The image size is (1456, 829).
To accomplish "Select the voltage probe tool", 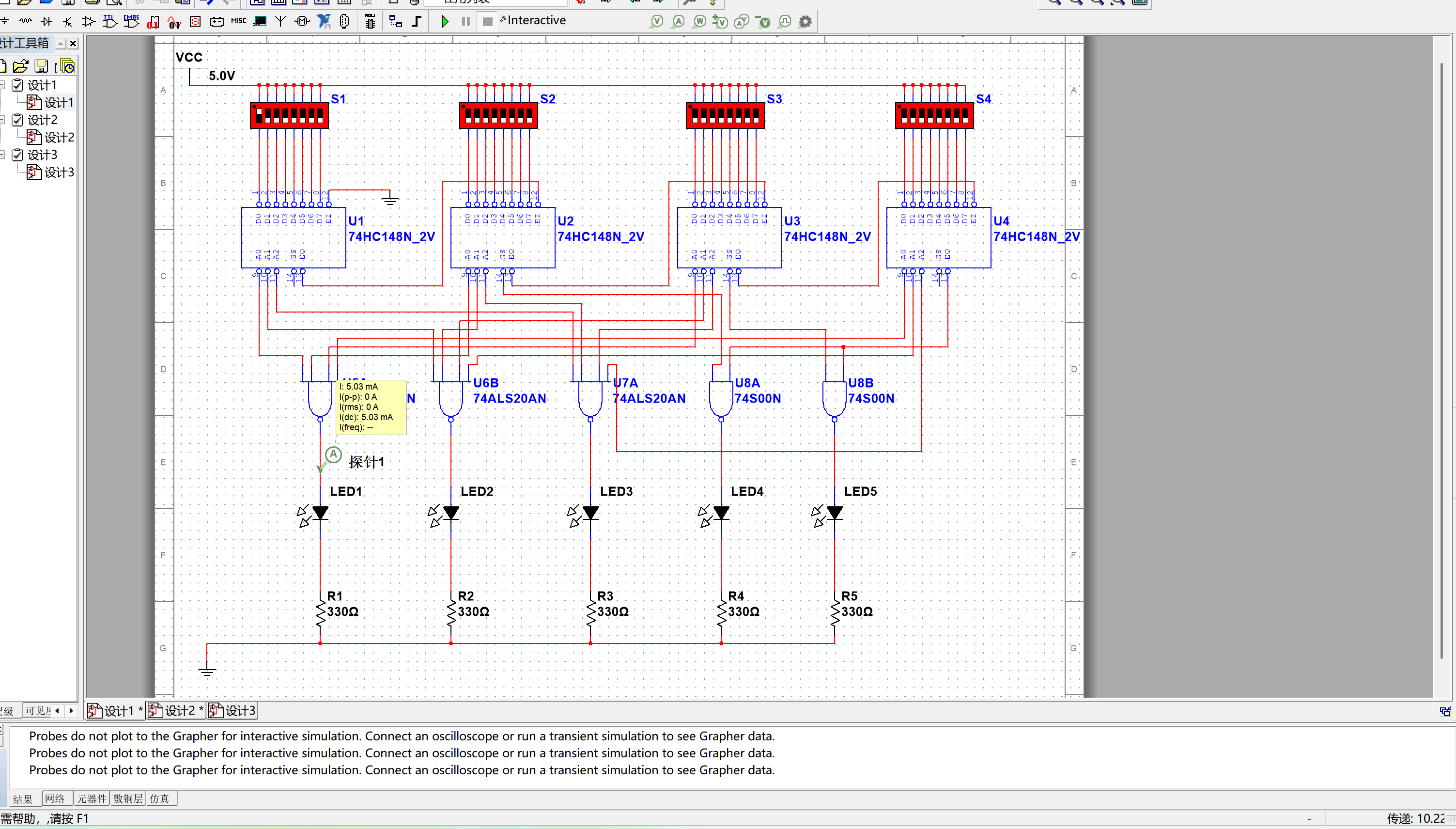I will click(657, 22).
